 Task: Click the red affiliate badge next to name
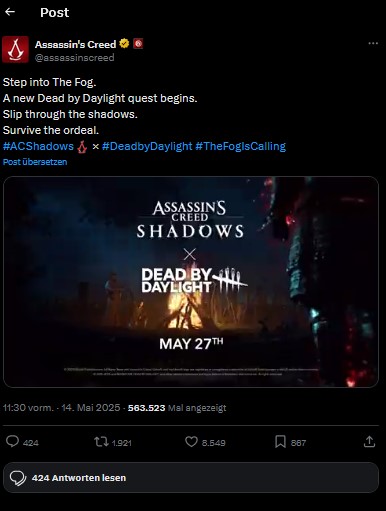pyautogui.click(x=138, y=44)
